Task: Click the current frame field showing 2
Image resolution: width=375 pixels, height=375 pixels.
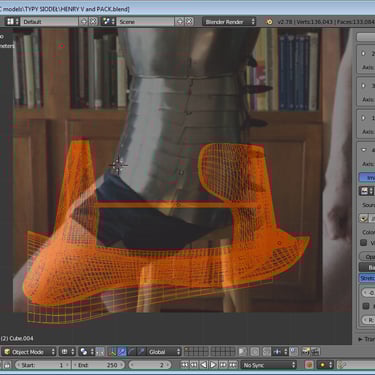Action: 150,365
